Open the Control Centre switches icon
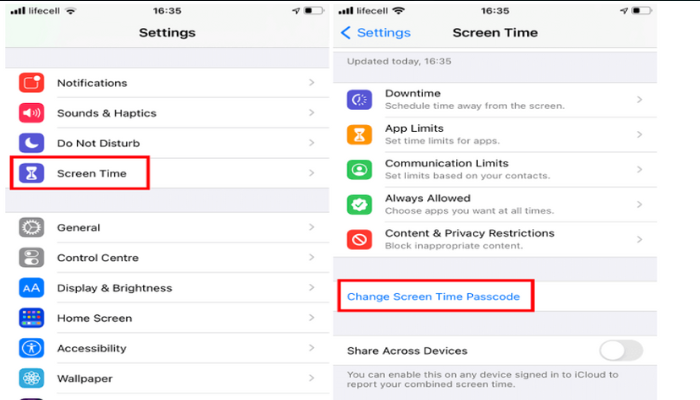700x400 pixels. [x=31, y=258]
